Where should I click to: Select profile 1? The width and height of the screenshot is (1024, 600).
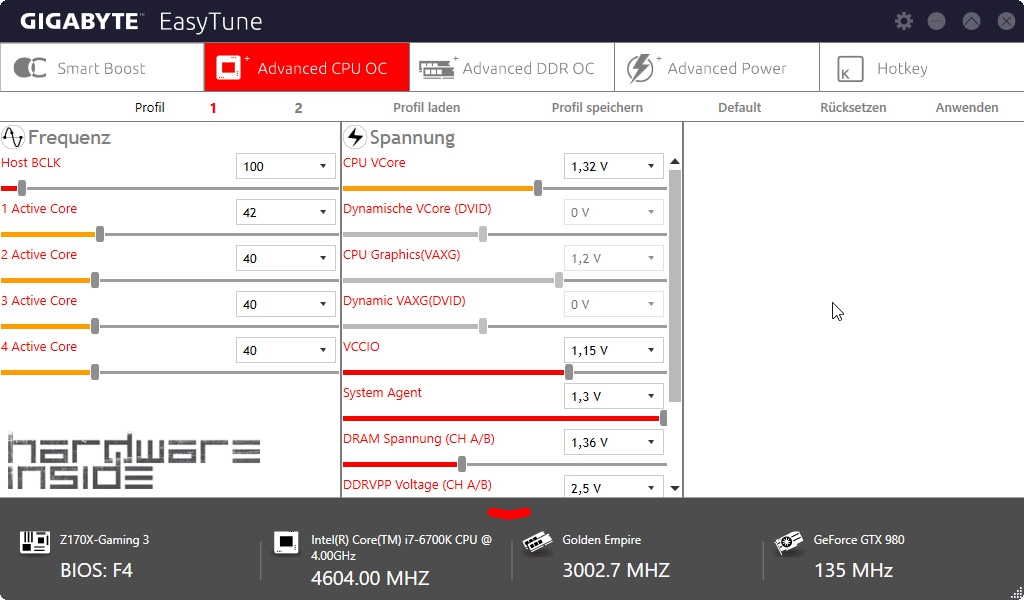tap(213, 108)
